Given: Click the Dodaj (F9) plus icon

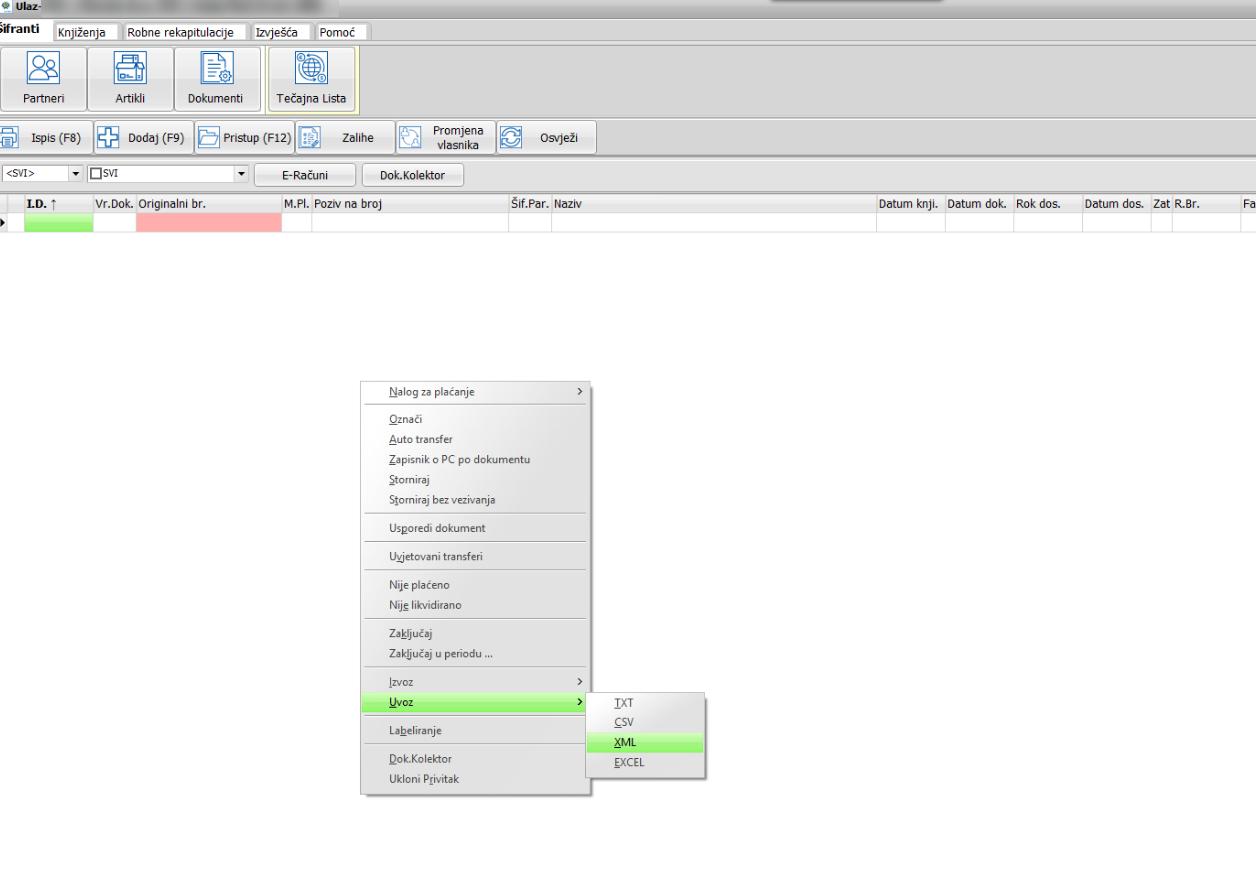Looking at the screenshot, I should (x=108, y=138).
